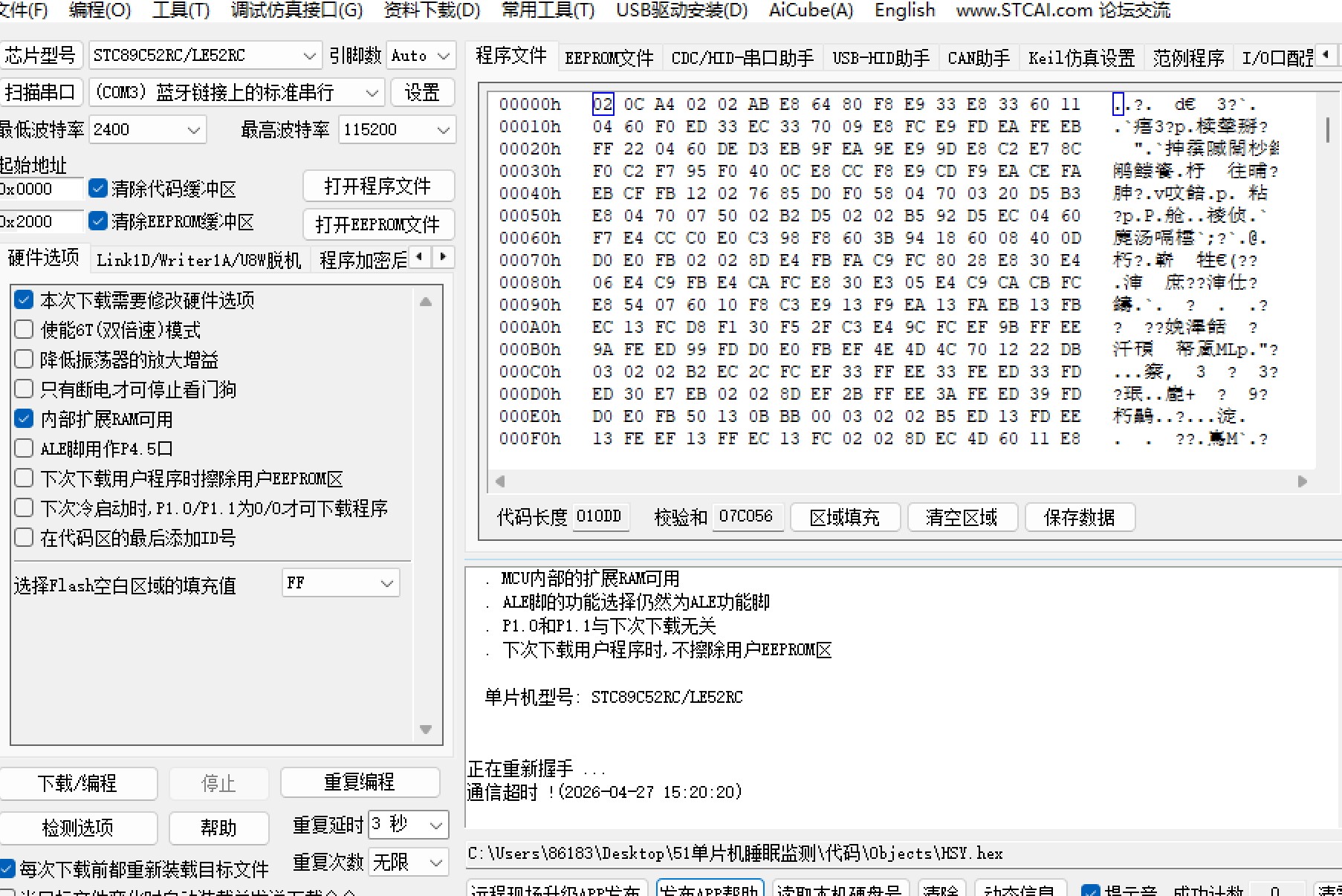Viewport: 1342px width, 896px height.
Task: Switch language via English menu
Action: click(904, 10)
